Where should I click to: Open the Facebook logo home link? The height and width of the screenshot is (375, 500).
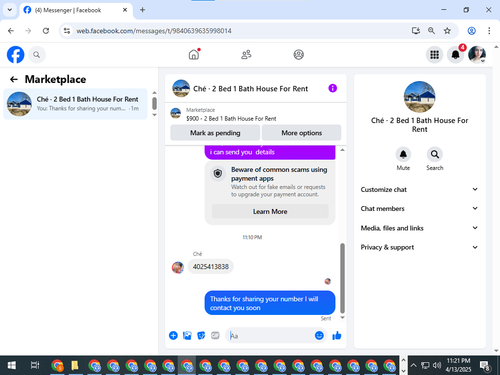pos(15,54)
